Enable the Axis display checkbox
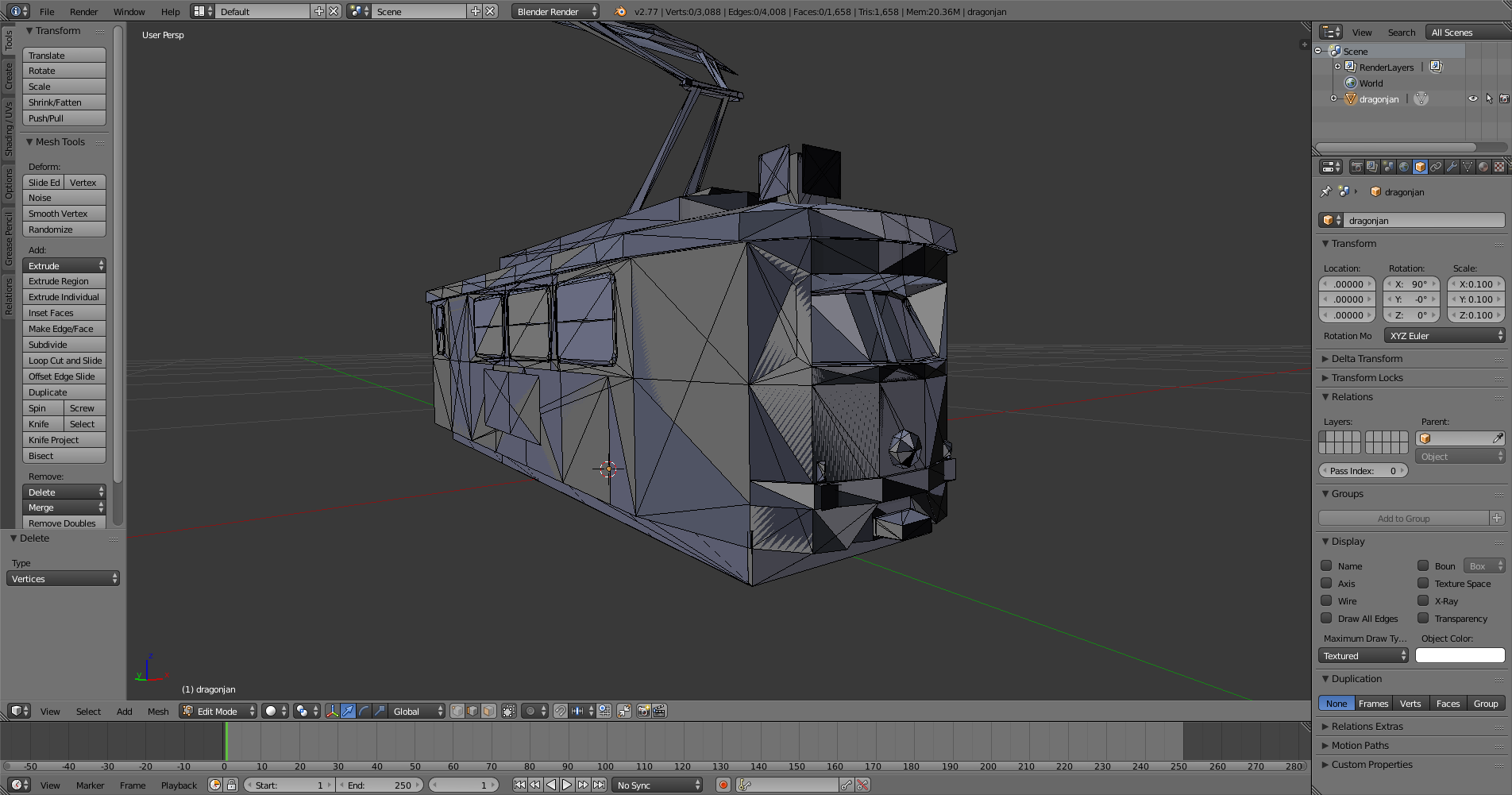1512x795 pixels. point(1326,583)
